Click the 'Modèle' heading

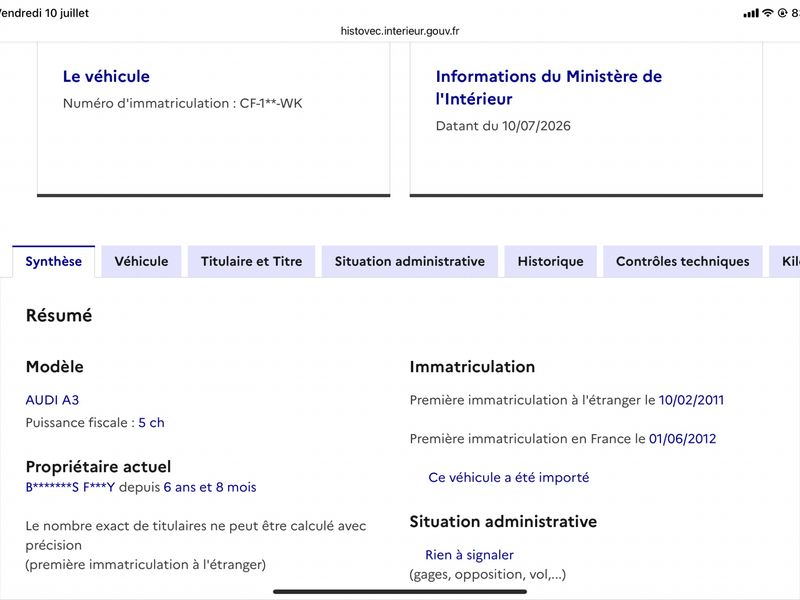(55, 367)
